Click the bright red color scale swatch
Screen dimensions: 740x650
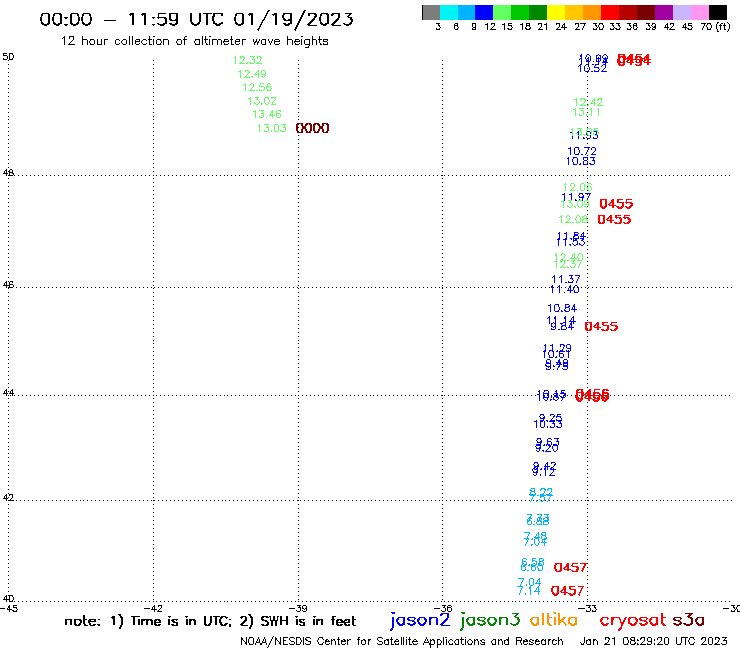pyautogui.click(x=610, y=12)
